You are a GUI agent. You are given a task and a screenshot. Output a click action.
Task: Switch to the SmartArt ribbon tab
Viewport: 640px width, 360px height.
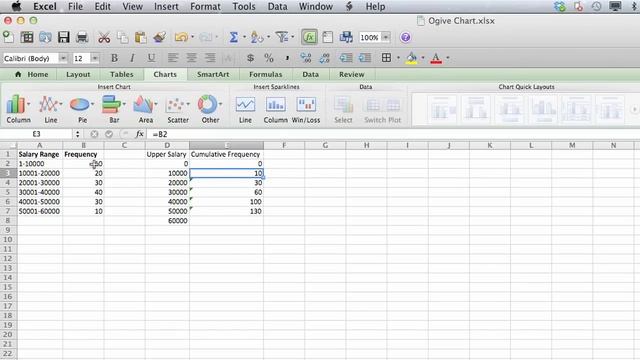click(213, 74)
